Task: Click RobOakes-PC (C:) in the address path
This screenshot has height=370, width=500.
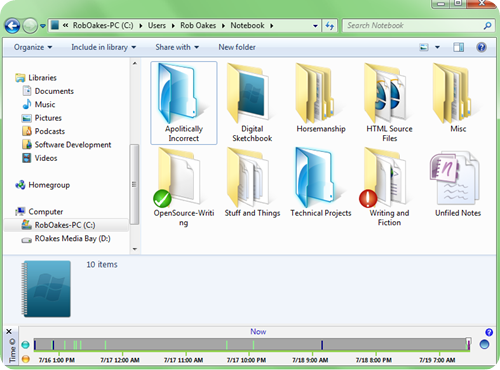Action: tap(103, 26)
